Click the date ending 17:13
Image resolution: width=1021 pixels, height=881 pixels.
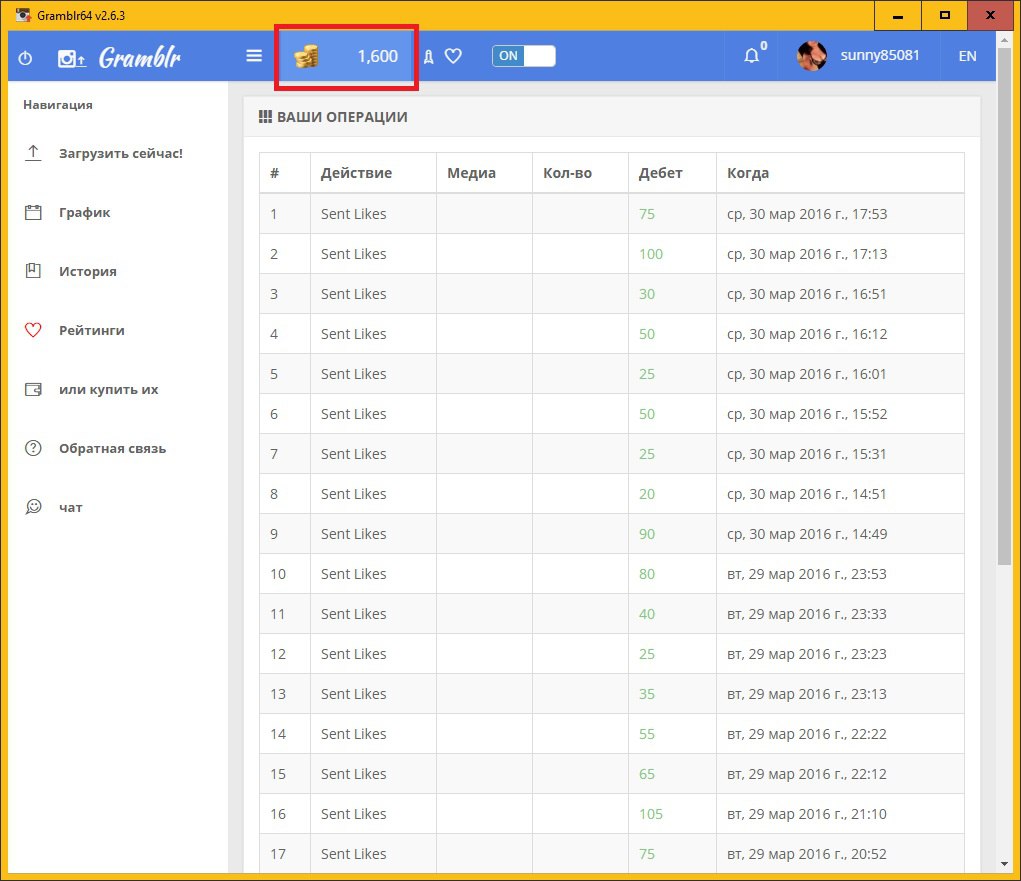[x=807, y=254]
